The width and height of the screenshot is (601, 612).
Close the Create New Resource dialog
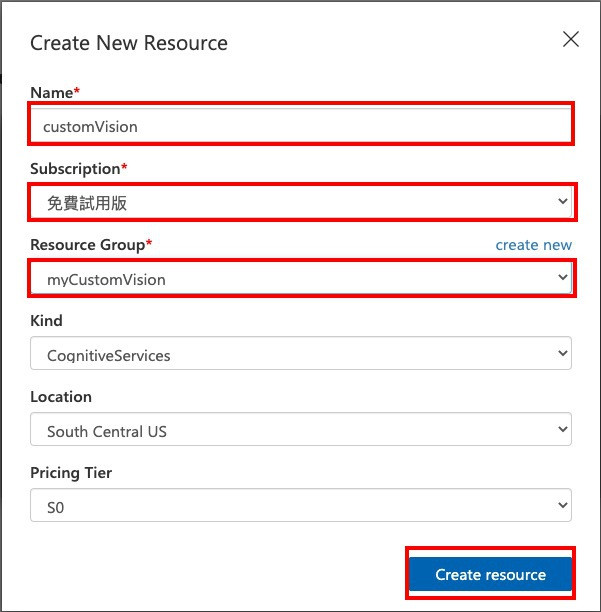click(571, 40)
